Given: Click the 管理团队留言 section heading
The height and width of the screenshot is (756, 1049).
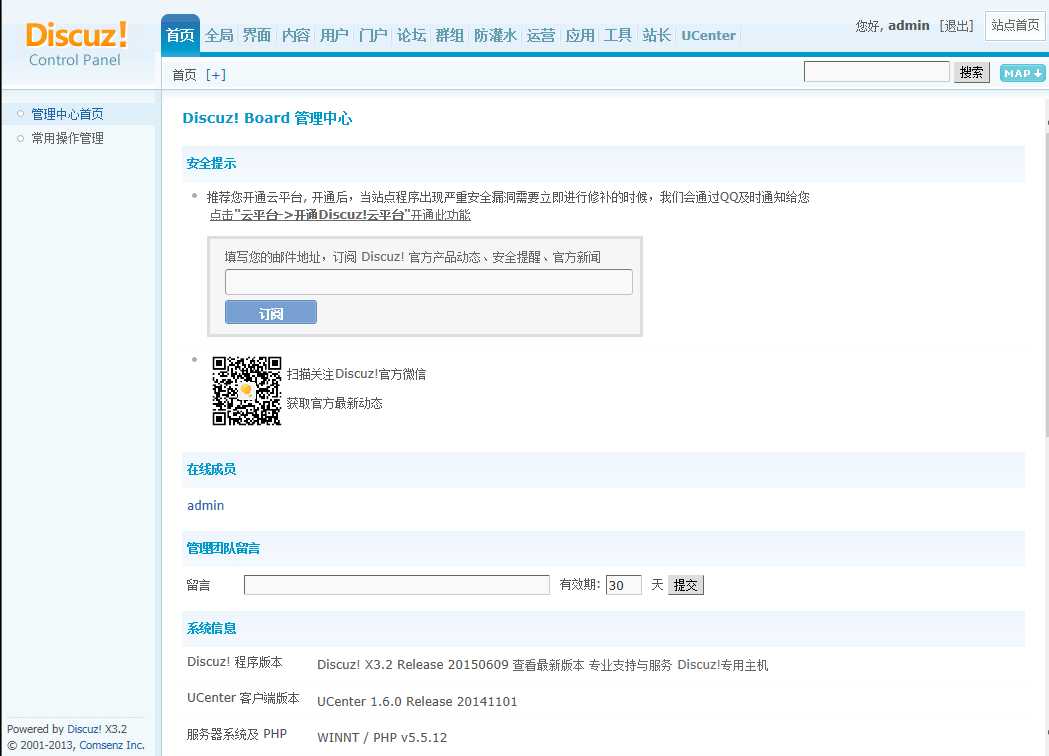Looking at the screenshot, I should (x=223, y=549).
